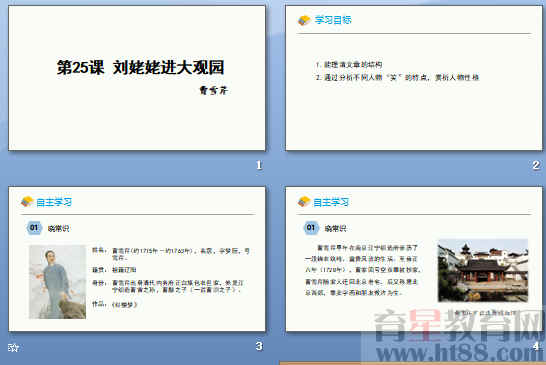
Task: Click the 01 badge on slide 4
Action: tap(311, 228)
